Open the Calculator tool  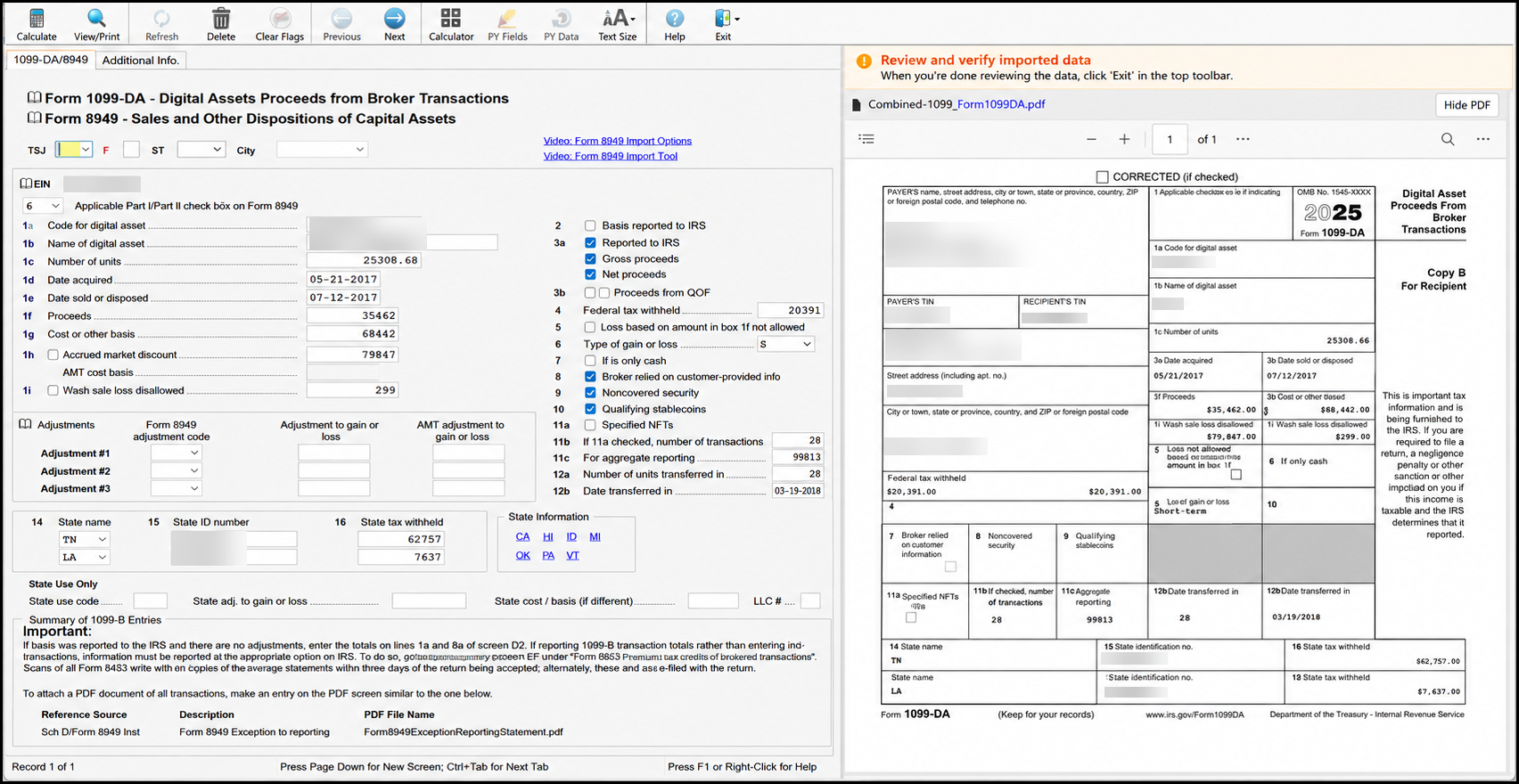[x=451, y=24]
